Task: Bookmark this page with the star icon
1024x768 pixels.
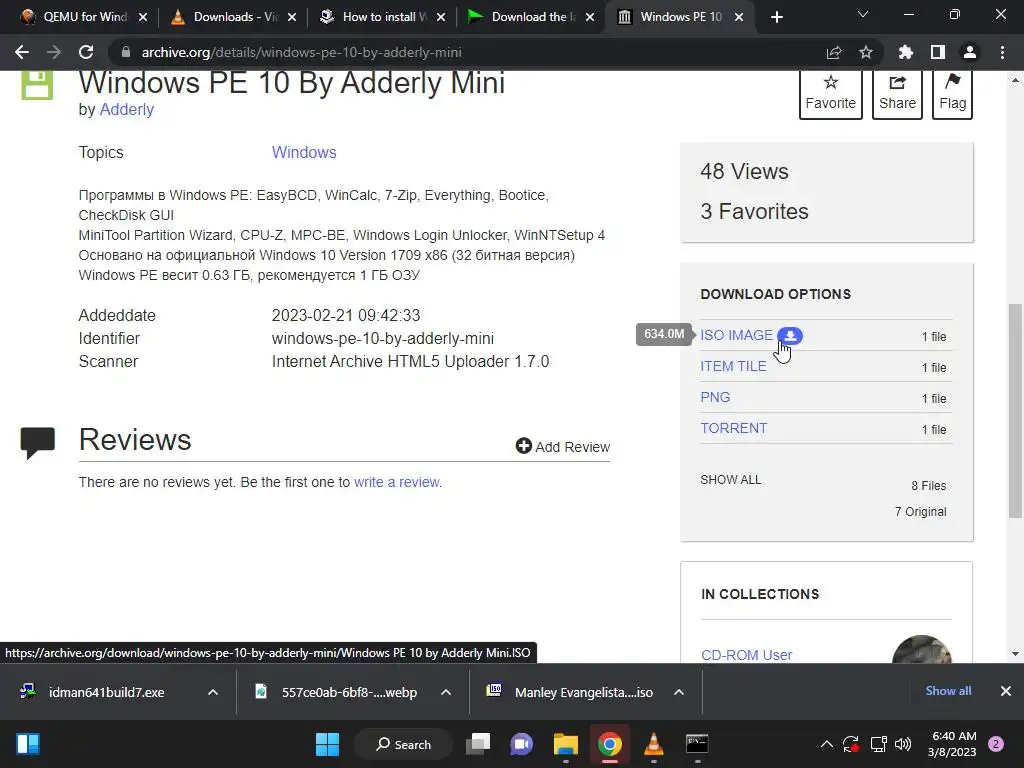Action: point(865,52)
